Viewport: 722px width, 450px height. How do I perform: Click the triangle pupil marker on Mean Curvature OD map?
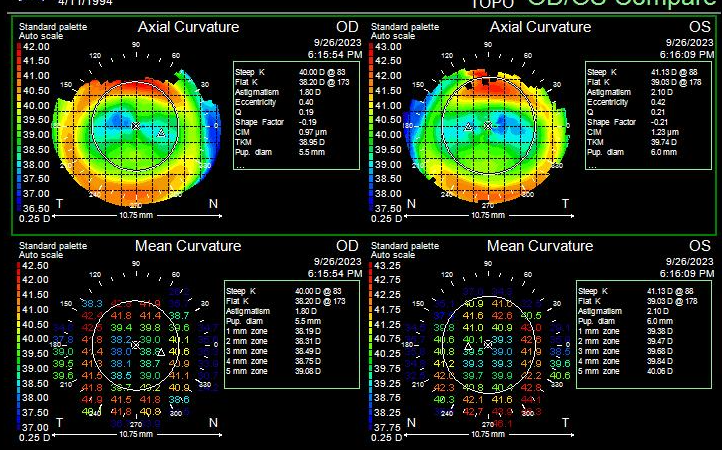point(161,352)
